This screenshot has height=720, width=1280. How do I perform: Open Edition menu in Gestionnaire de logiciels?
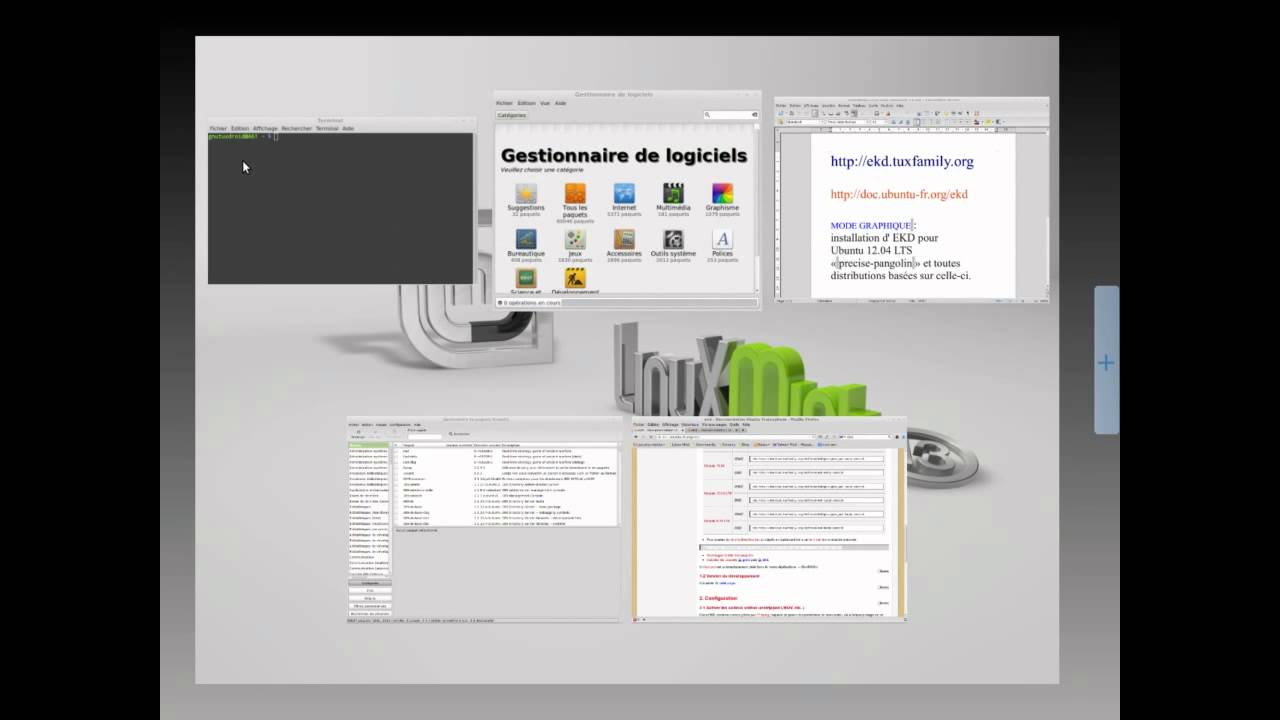[x=526, y=103]
